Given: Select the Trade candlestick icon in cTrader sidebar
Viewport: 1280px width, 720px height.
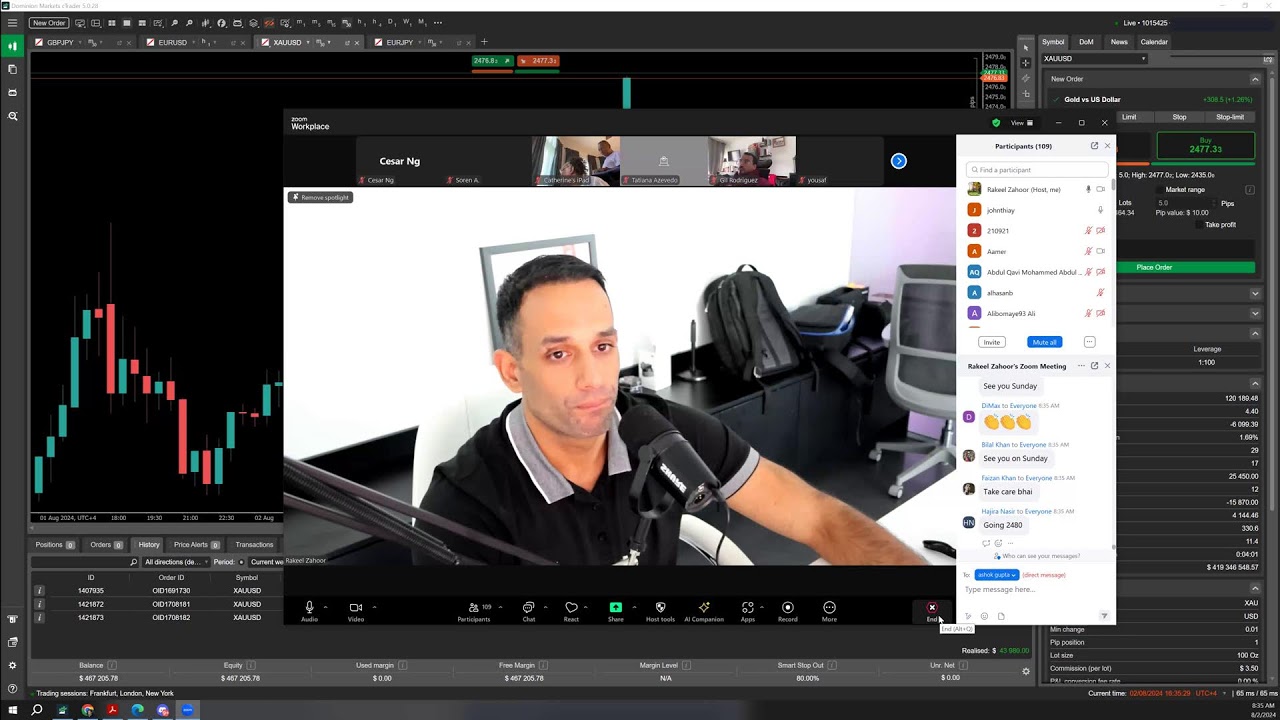Looking at the screenshot, I should coord(13,46).
